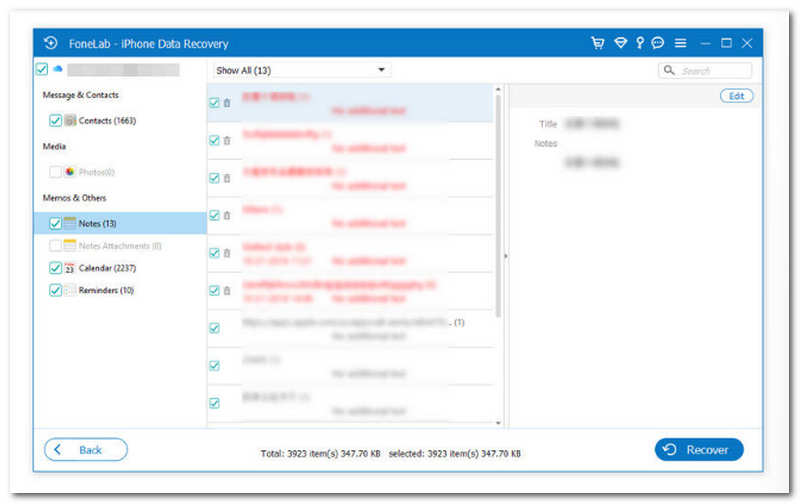
Task: Select Notes (13) in the sidebar
Action: (120, 223)
